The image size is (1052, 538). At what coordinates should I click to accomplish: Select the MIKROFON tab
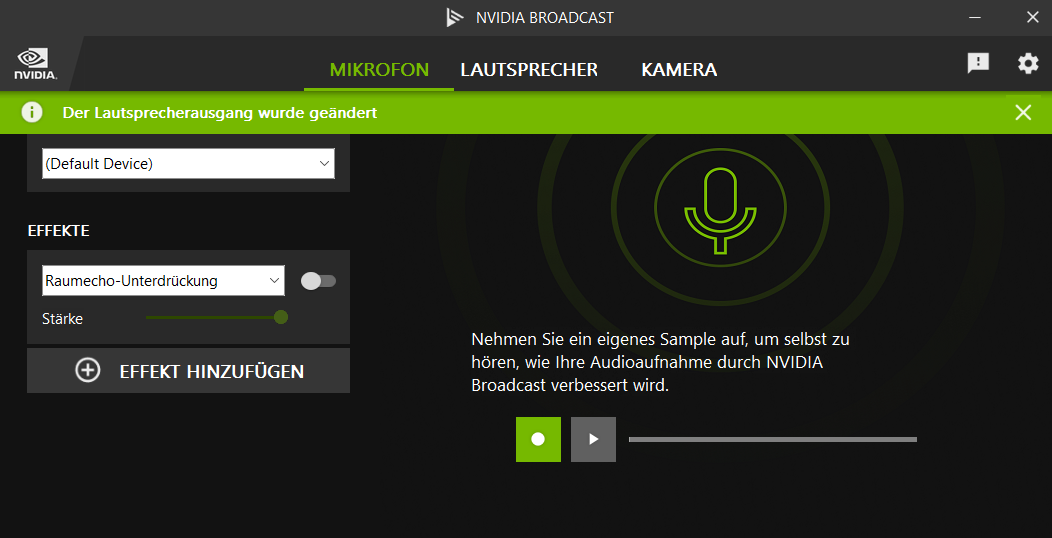pyautogui.click(x=379, y=70)
